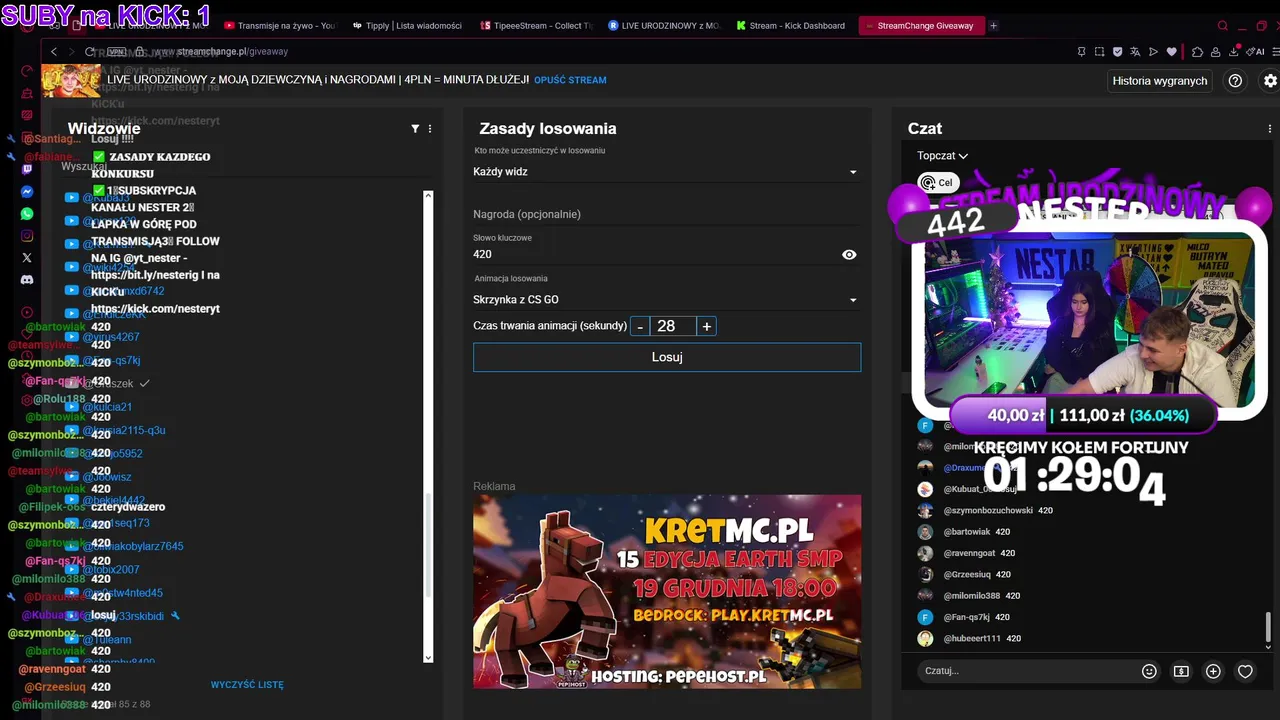Select the 'StreamChange Giveaway' tab
Image resolution: width=1280 pixels, height=720 pixels.
[x=921, y=26]
